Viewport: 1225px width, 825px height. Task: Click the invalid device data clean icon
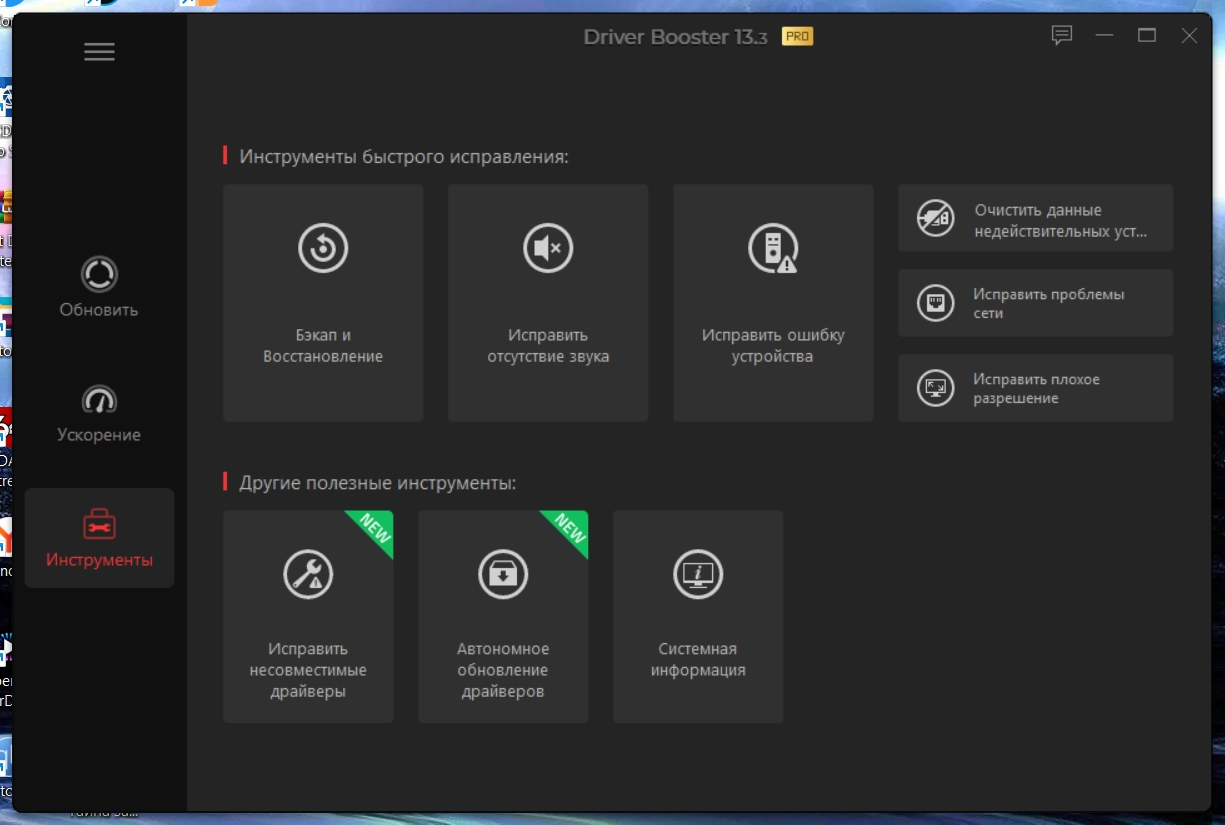936,218
